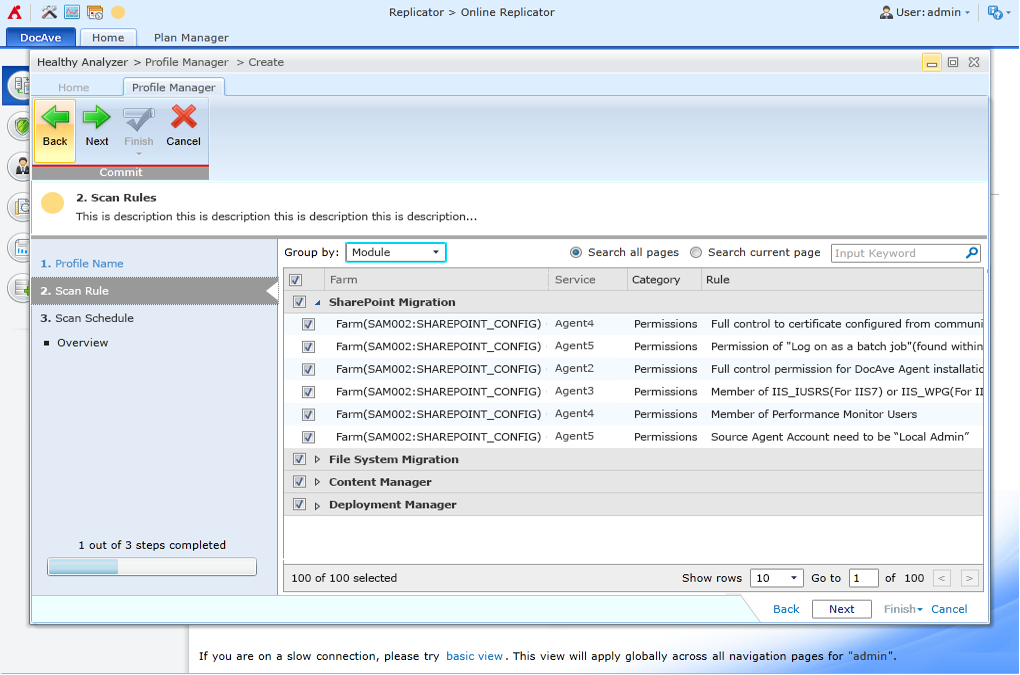Click the green Back arrow in ribbon

pyautogui.click(x=55, y=119)
